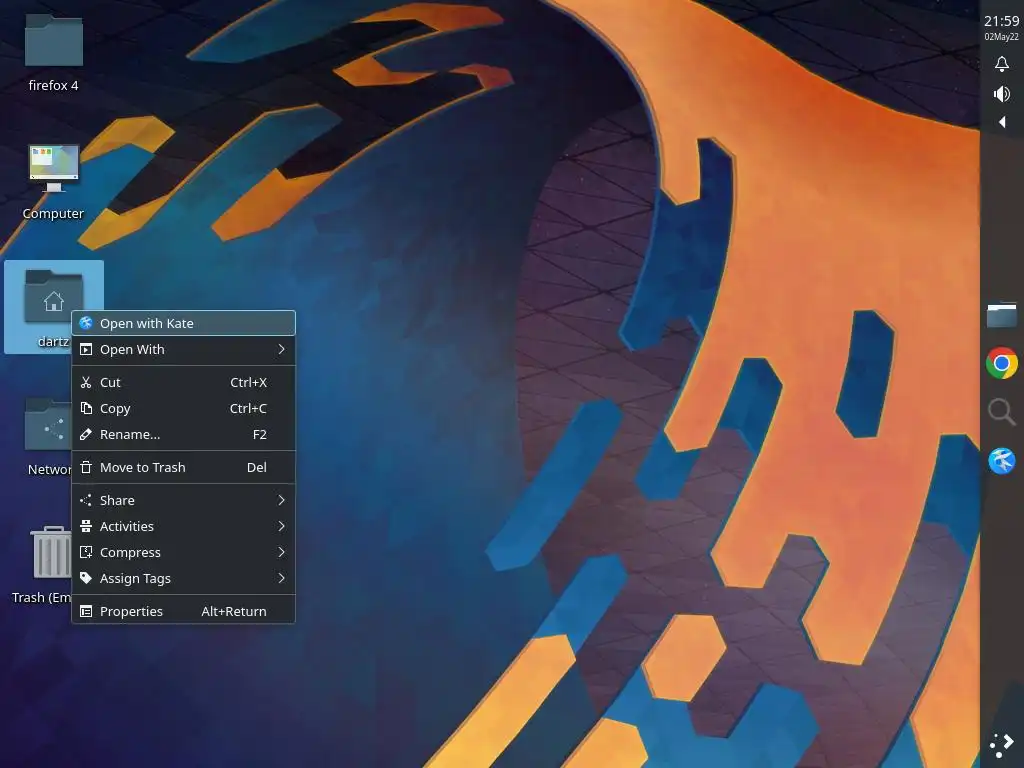Click the Open With submenu arrow

point(281,349)
